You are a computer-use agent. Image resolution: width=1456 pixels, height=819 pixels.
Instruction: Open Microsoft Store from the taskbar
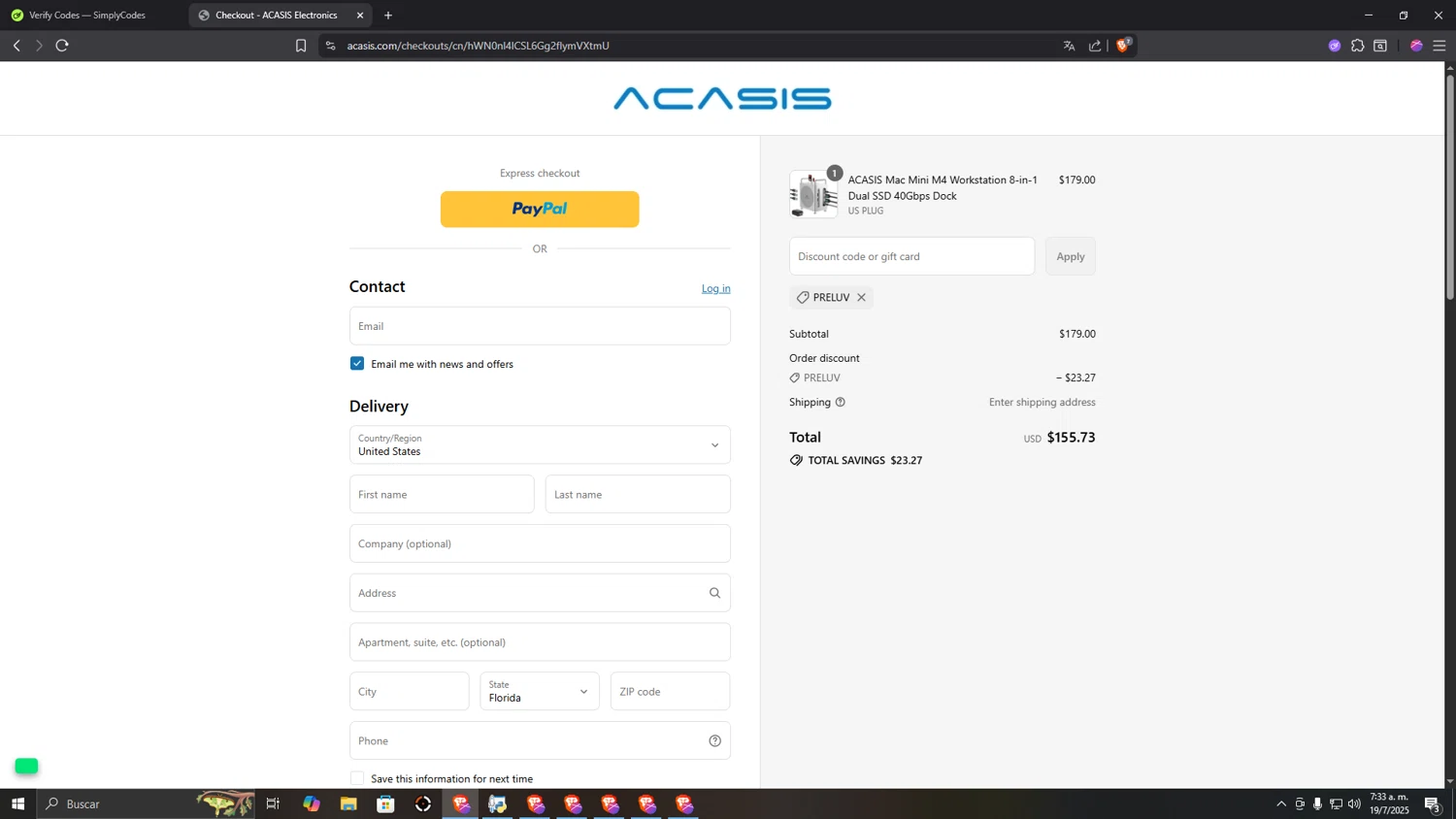tap(385, 803)
